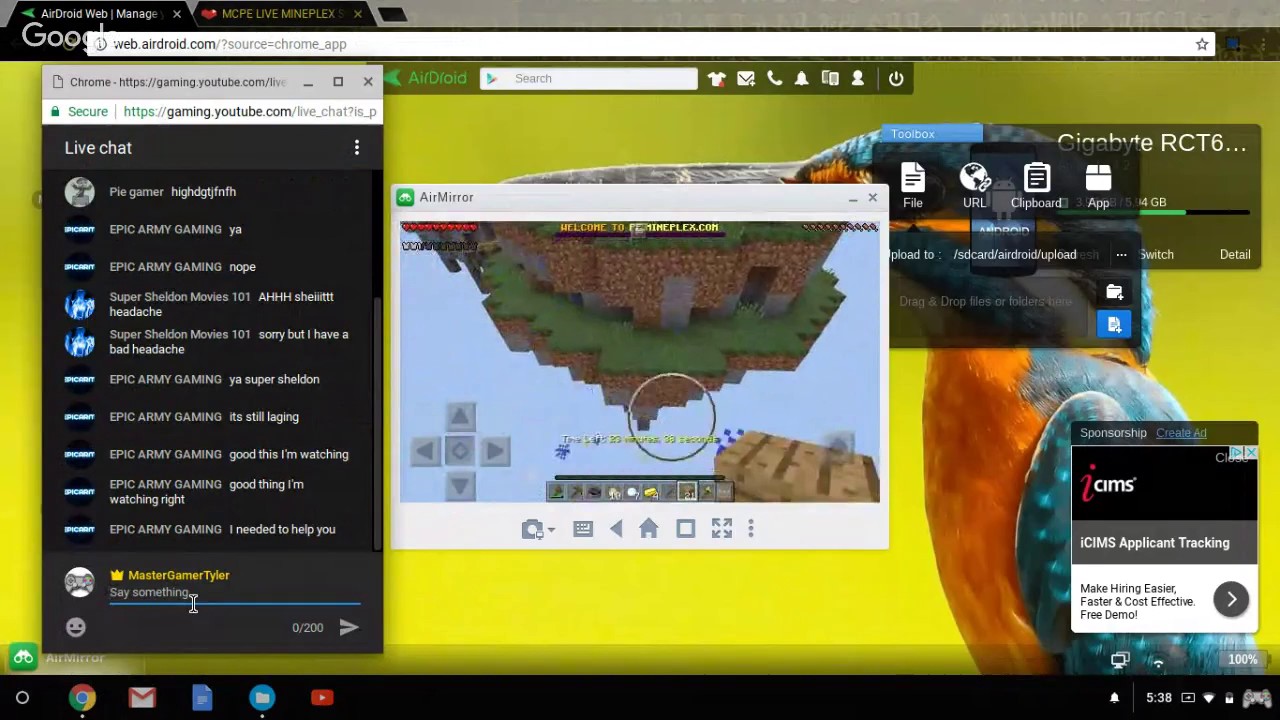Viewport: 1280px width, 720px height.
Task: Open Live chat options menu
Action: (x=357, y=148)
